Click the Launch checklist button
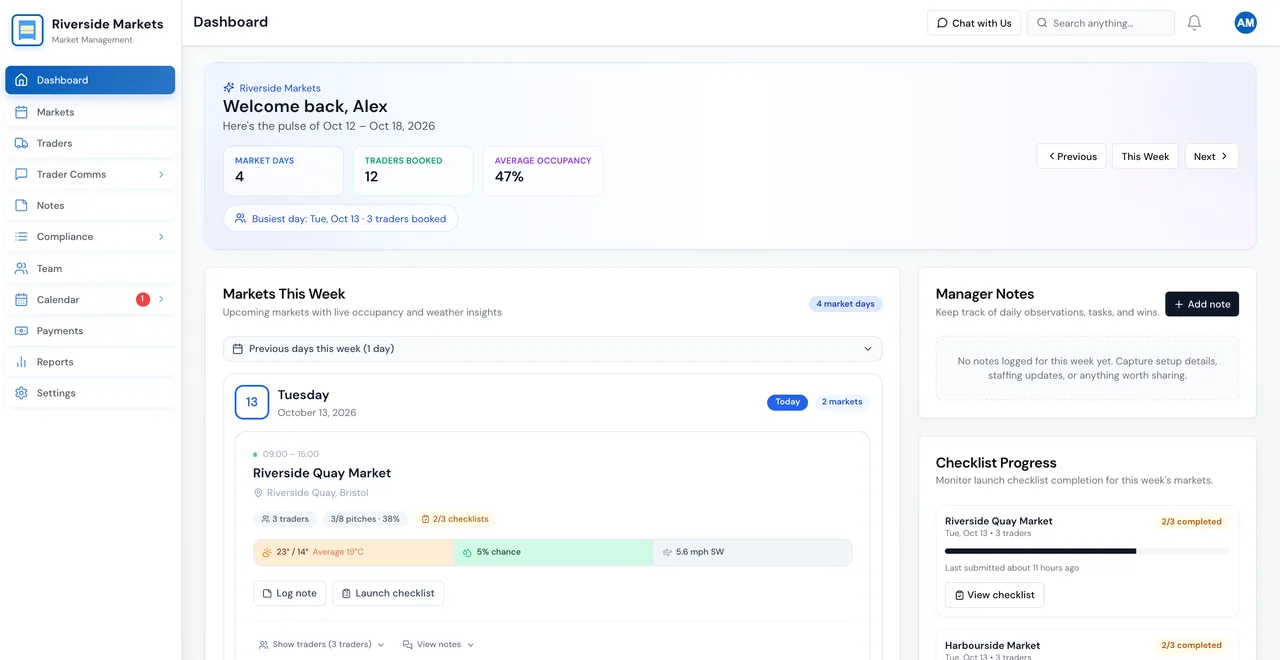This screenshot has height=660, width=1280. pyautogui.click(x=388, y=593)
